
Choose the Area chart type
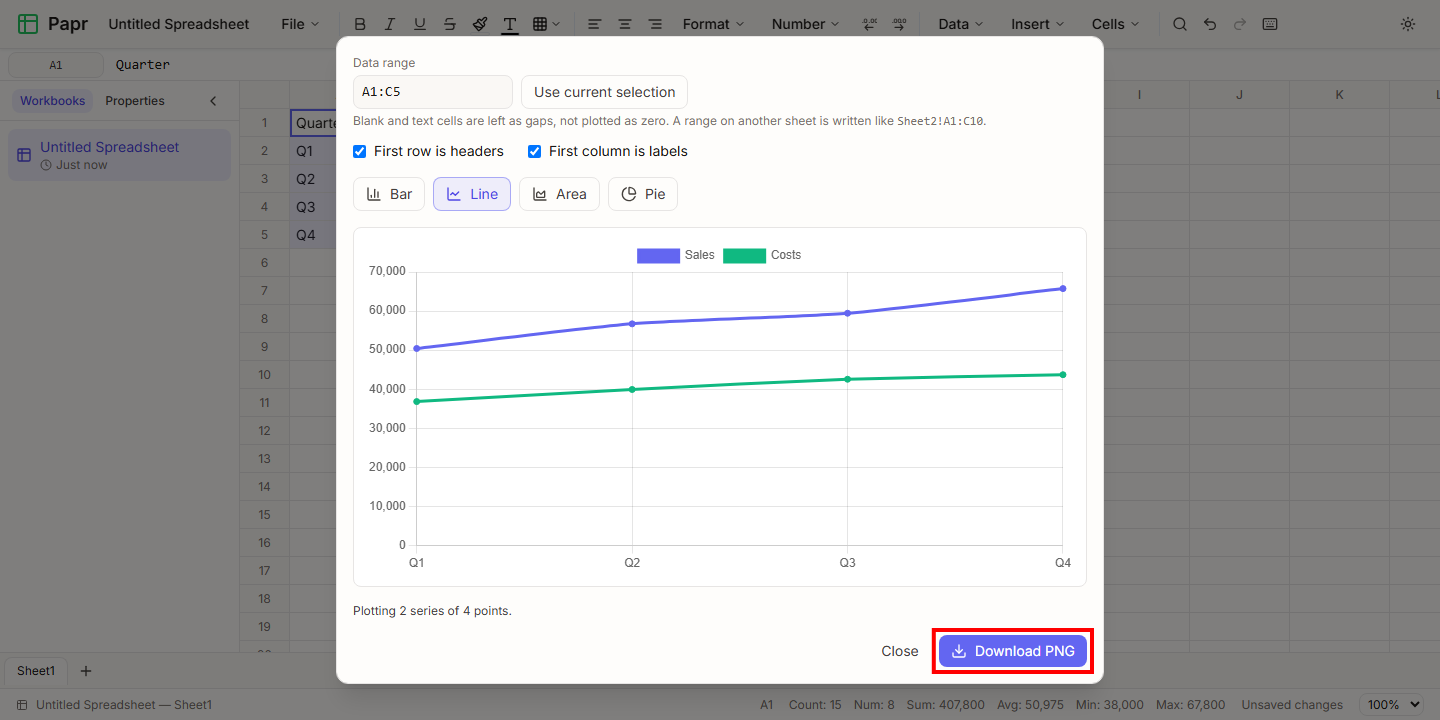559,194
